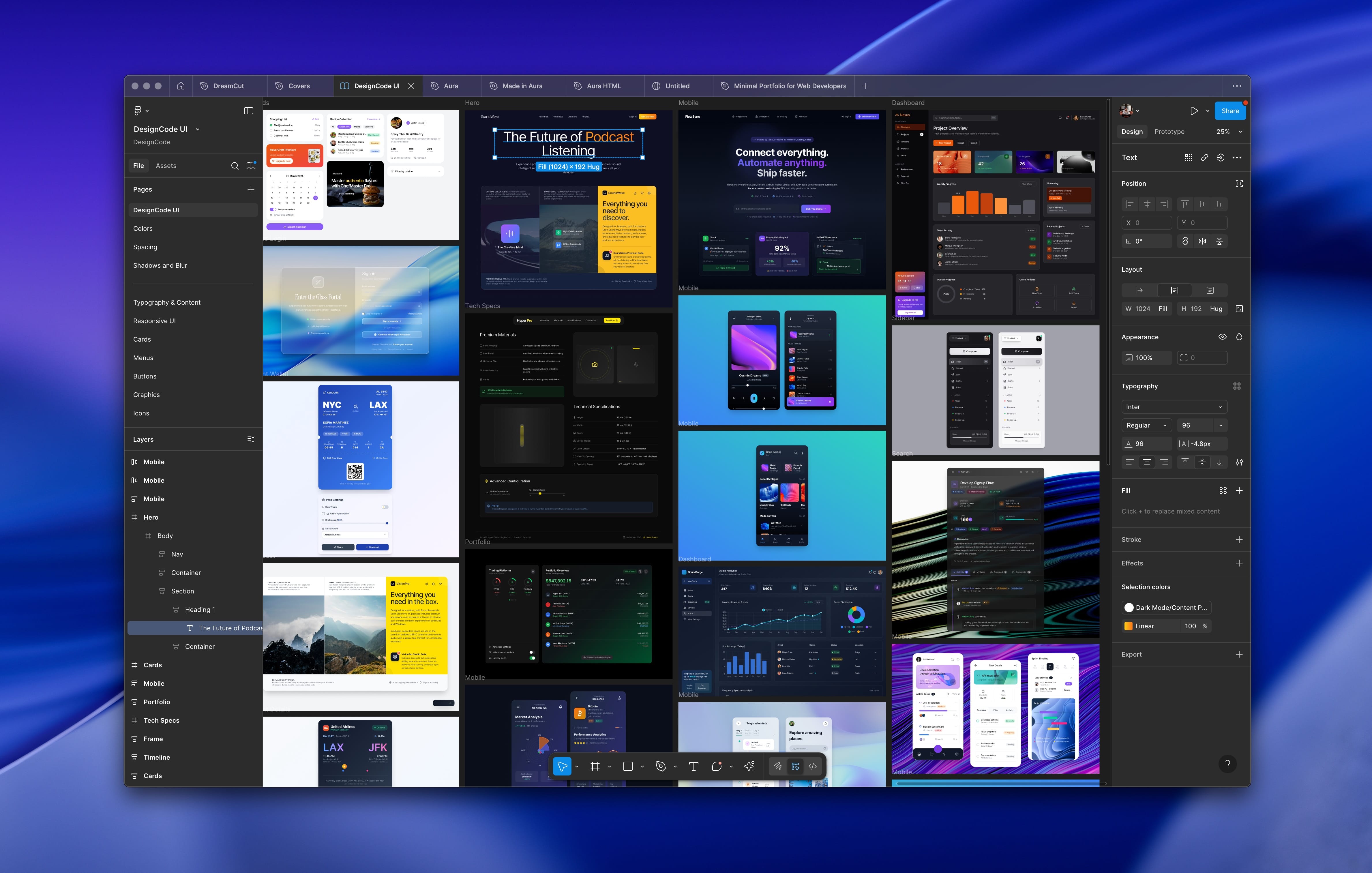Switch to Dev Mode code toggle
Viewport: 1372px width, 873px height.
(812, 767)
